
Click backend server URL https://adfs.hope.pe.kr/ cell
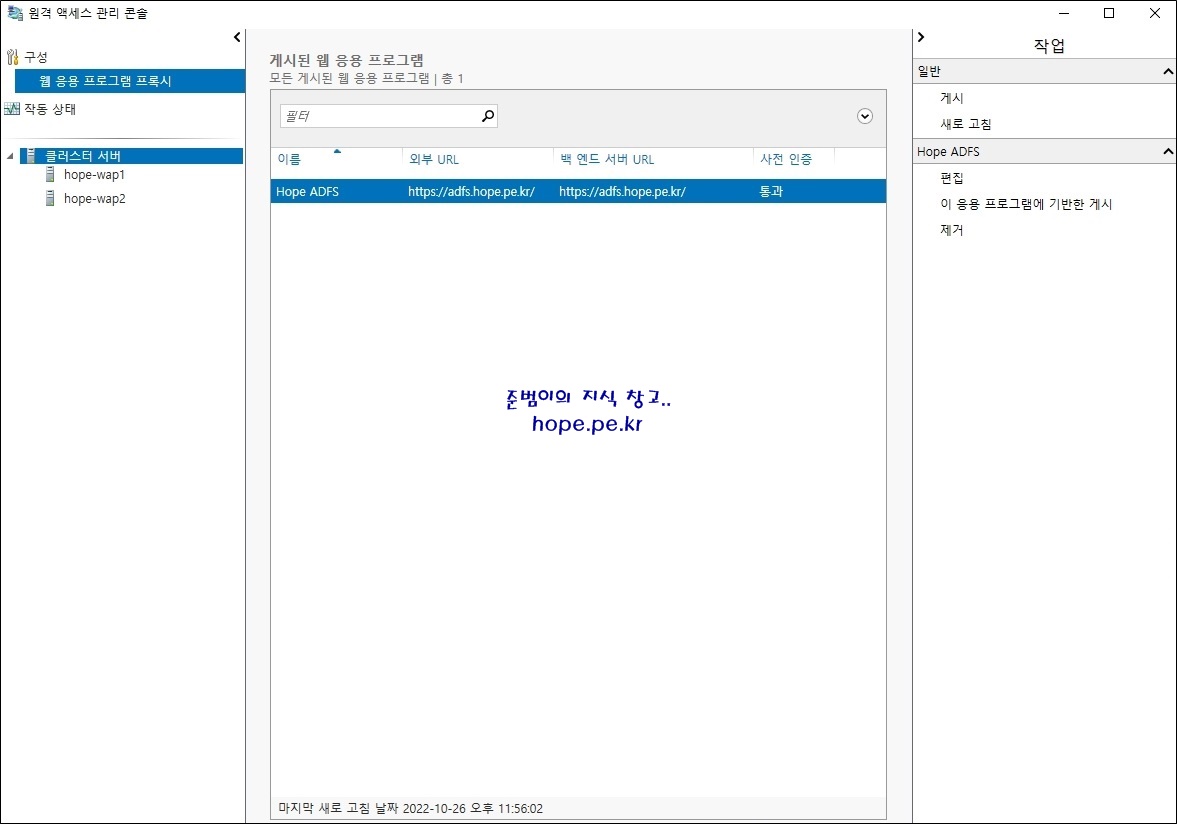(x=622, y=191)
